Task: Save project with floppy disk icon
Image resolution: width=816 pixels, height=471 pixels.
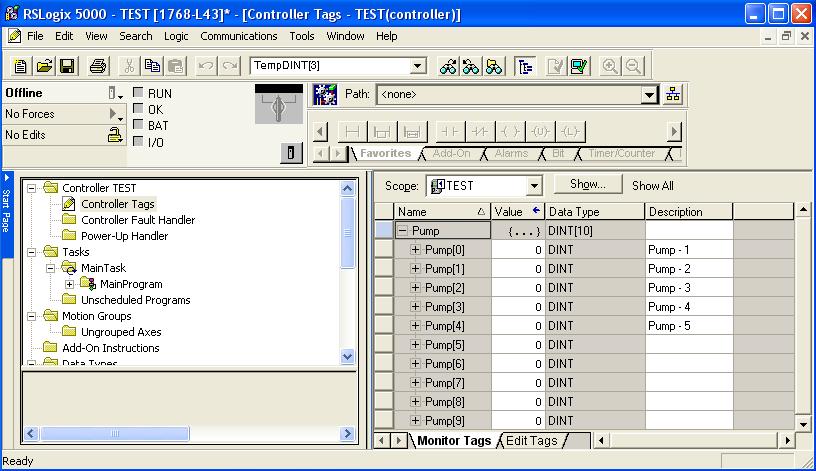Action: click(67, 66)
